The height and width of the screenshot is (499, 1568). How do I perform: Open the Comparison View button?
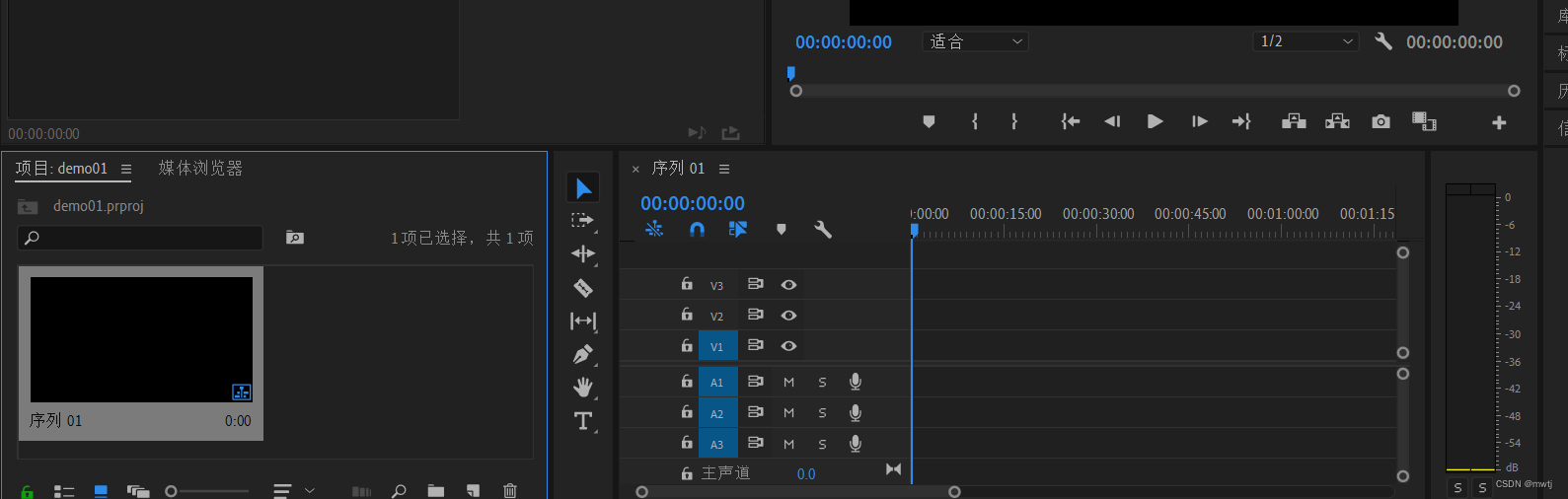pyautogui.click(x=1424, y=121)
